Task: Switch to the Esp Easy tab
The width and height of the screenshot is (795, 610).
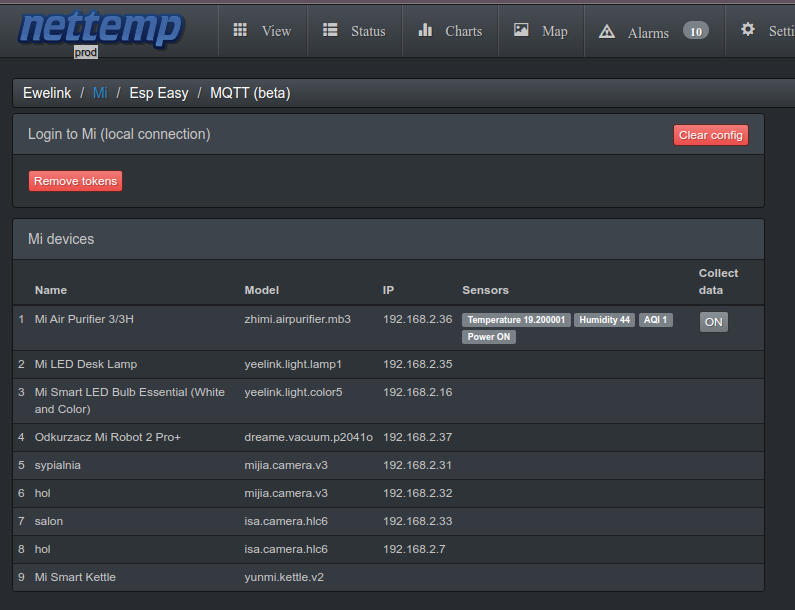Action: (159, 93)
